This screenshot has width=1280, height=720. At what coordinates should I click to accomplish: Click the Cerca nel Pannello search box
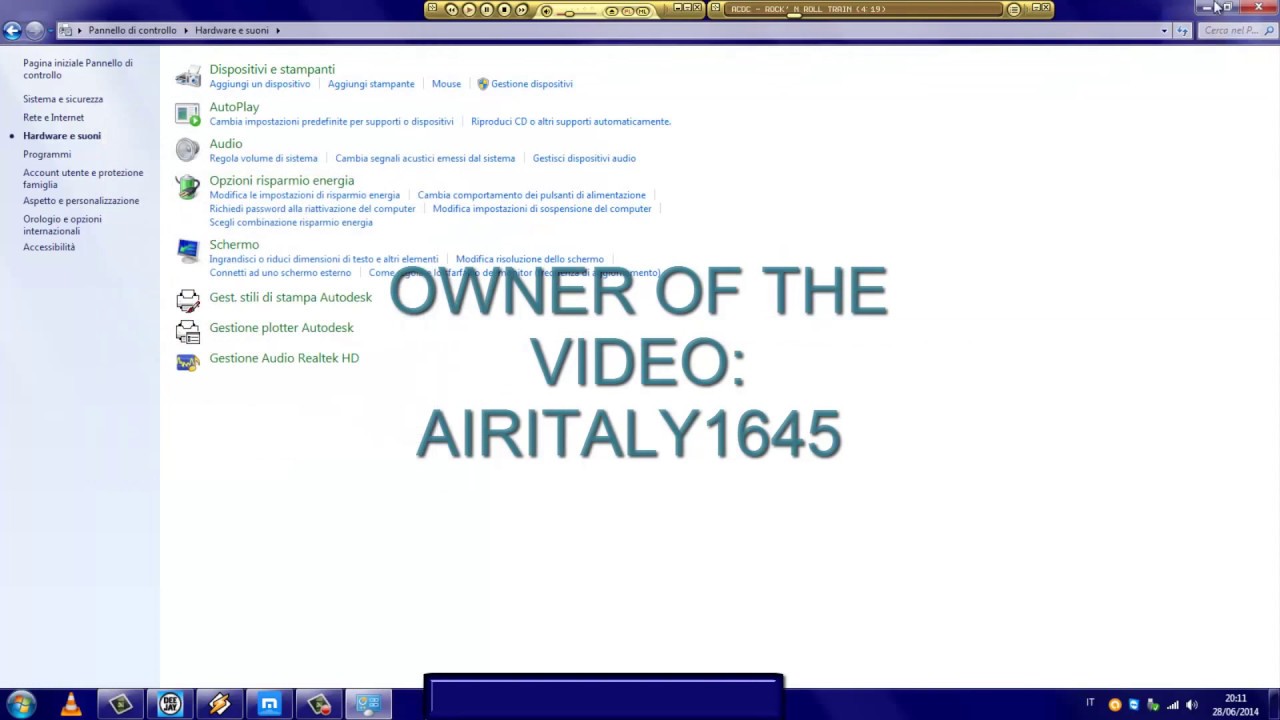coord(1237,31)
